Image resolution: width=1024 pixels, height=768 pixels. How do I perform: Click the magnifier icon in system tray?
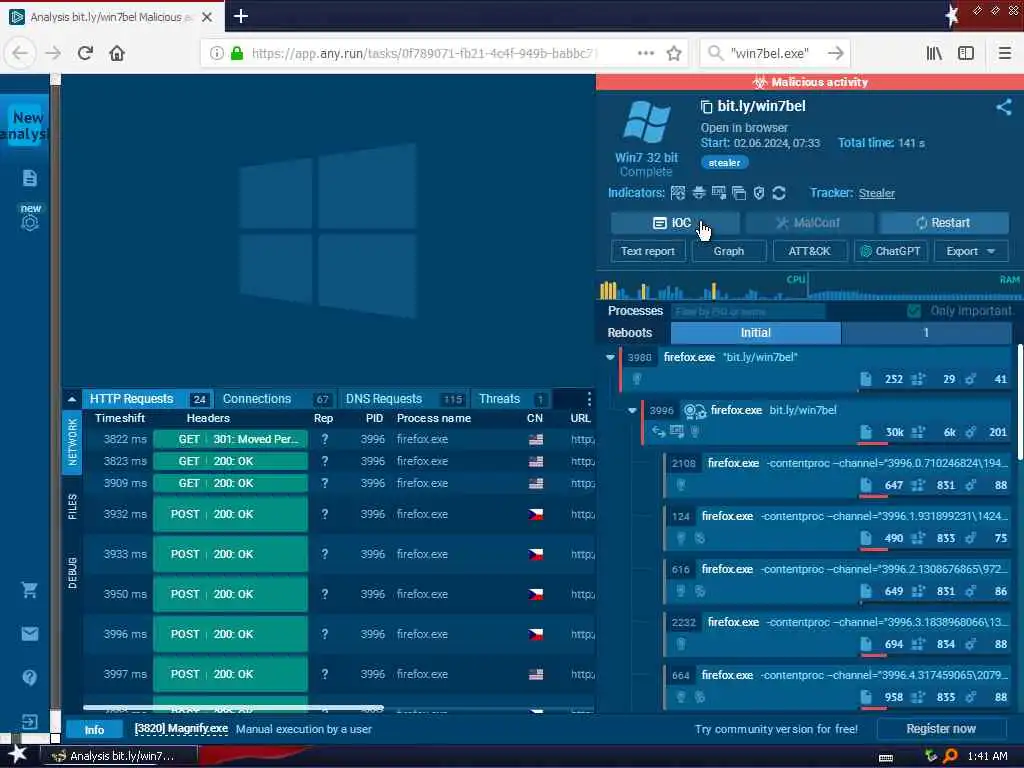tap(950, 756)
